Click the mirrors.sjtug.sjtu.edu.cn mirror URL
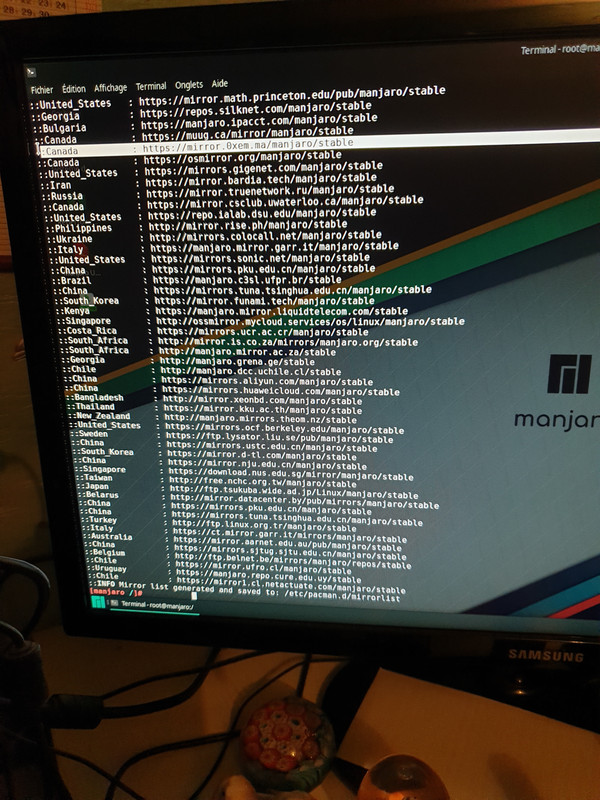This screenshot has height=800, width=600. pyautogui.click(x=290, y=552)
